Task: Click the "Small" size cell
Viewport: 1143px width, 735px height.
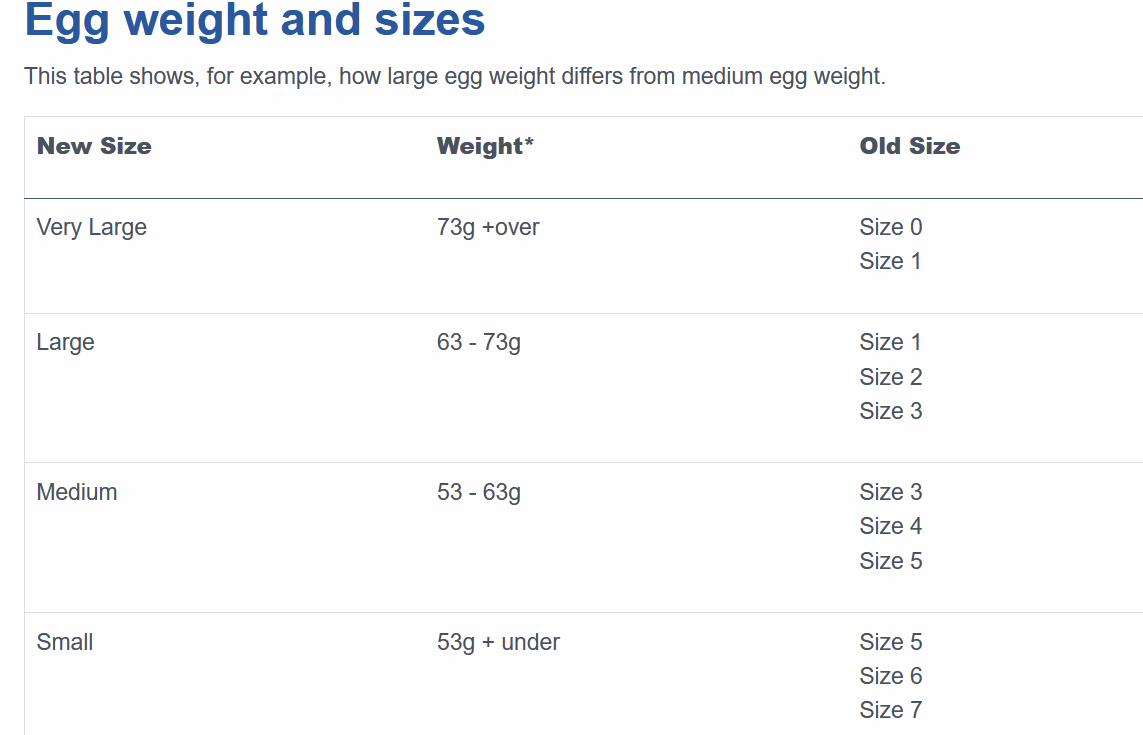Action: coord(65,643)
